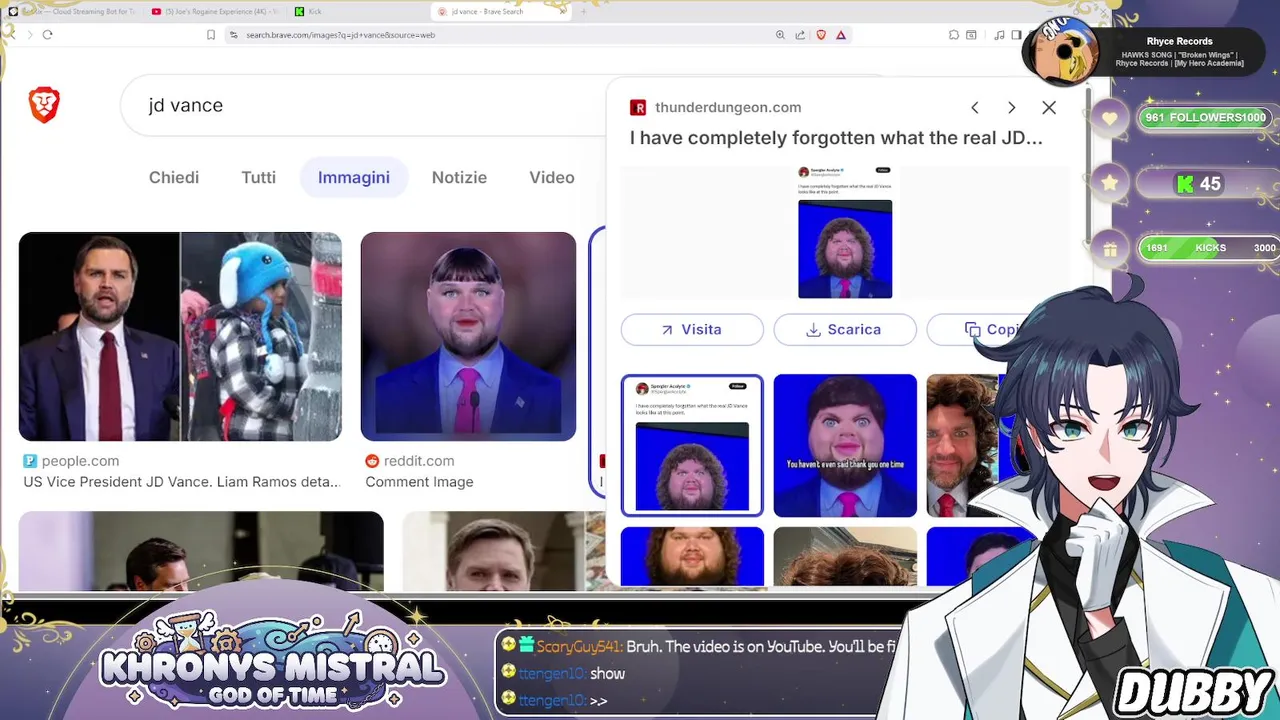1280x720 pixels.
Task: Click the Kick 45 subscriber counter
Action: pos(1198,184)
